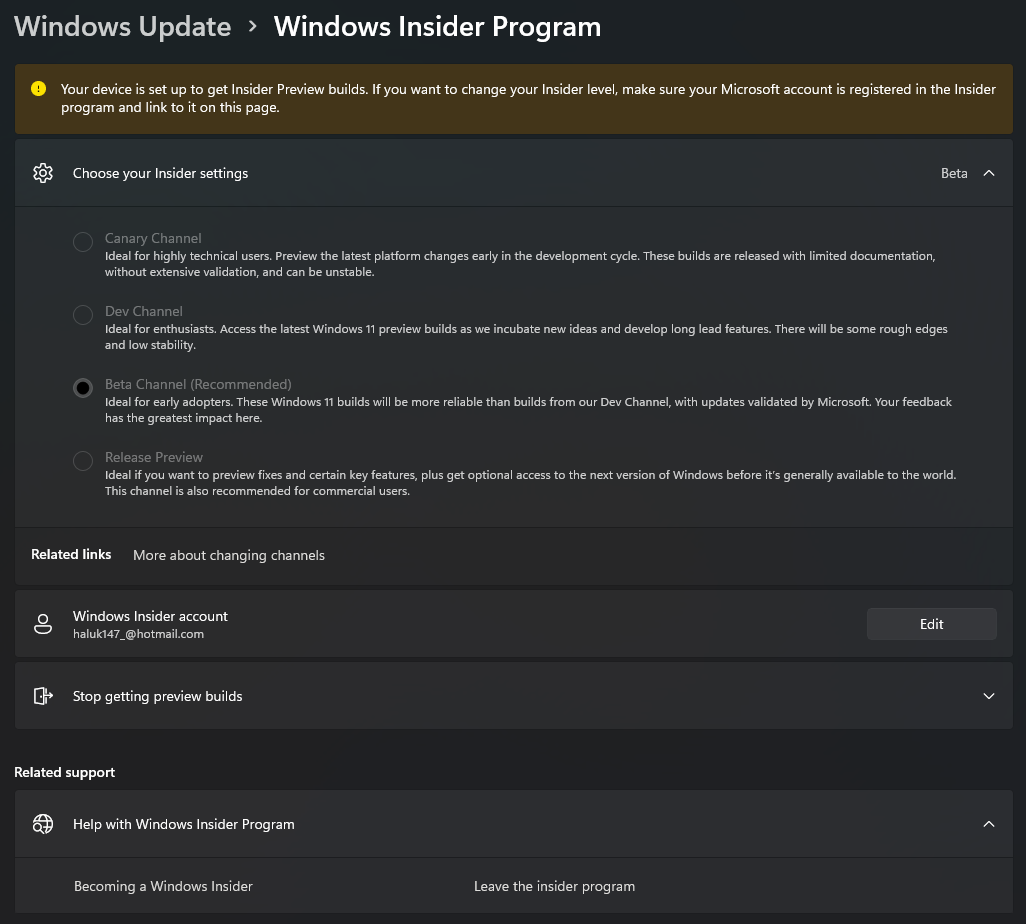Click the Beta label in settings header

pyautogui.click(x=954, y=173)
